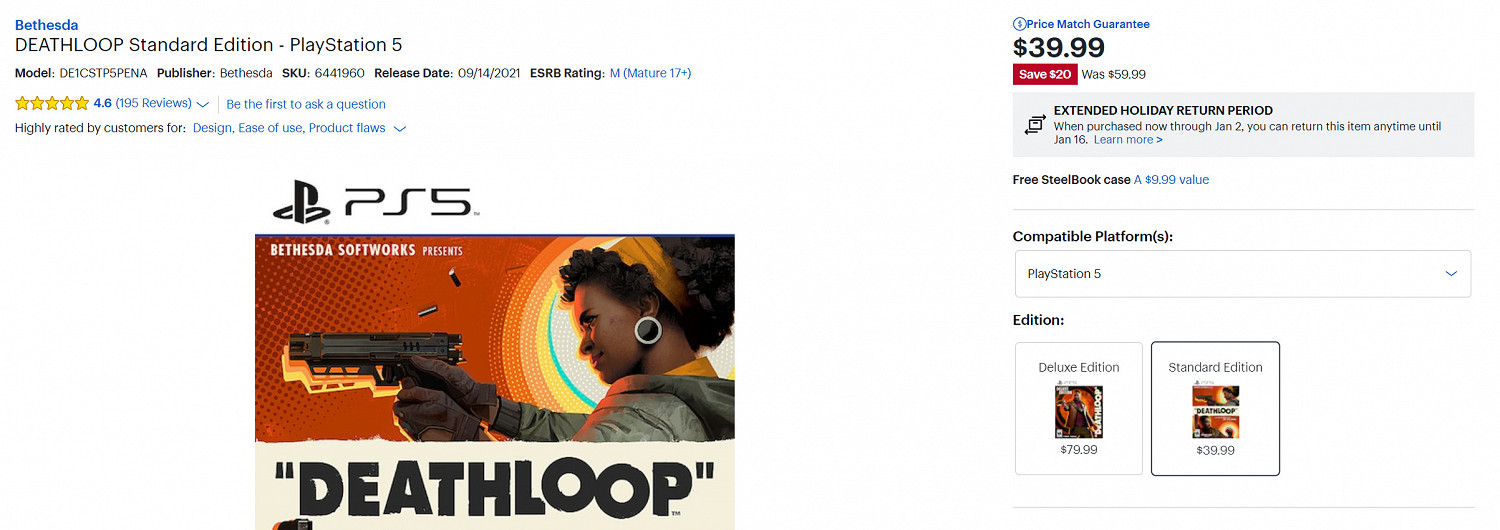Click the Deluxe Edition cover thumbnail
The height and width of the screenshot is (530, 1500).
click(x=1079, y=412)
